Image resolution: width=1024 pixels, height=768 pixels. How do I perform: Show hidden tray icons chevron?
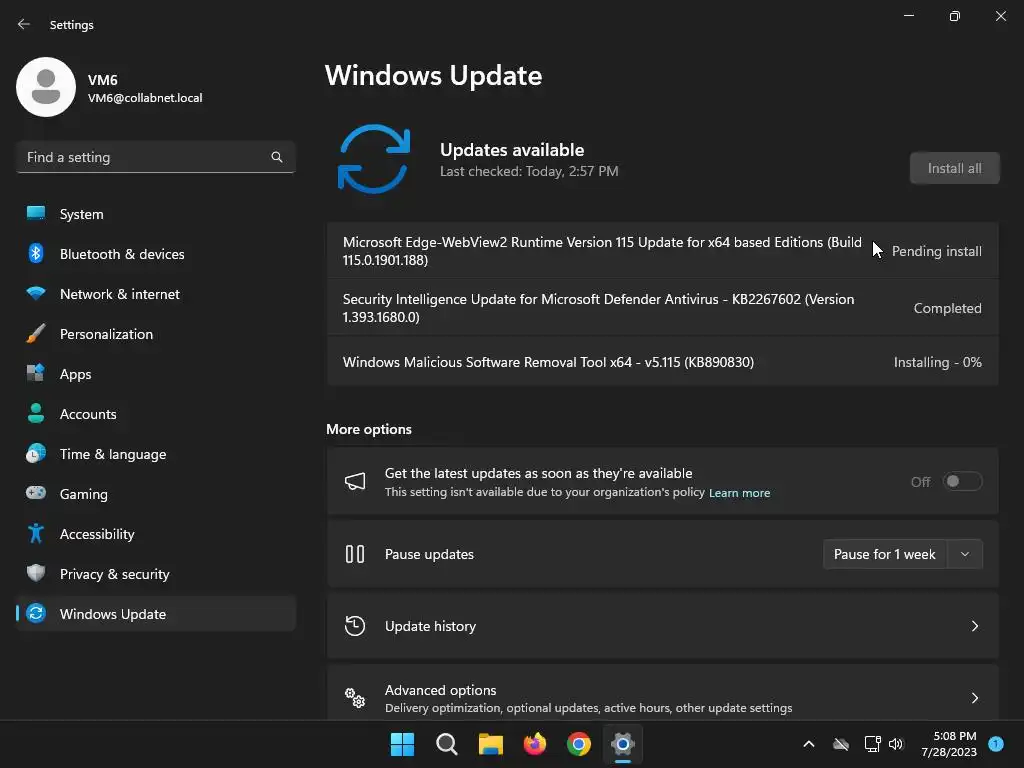808,744
